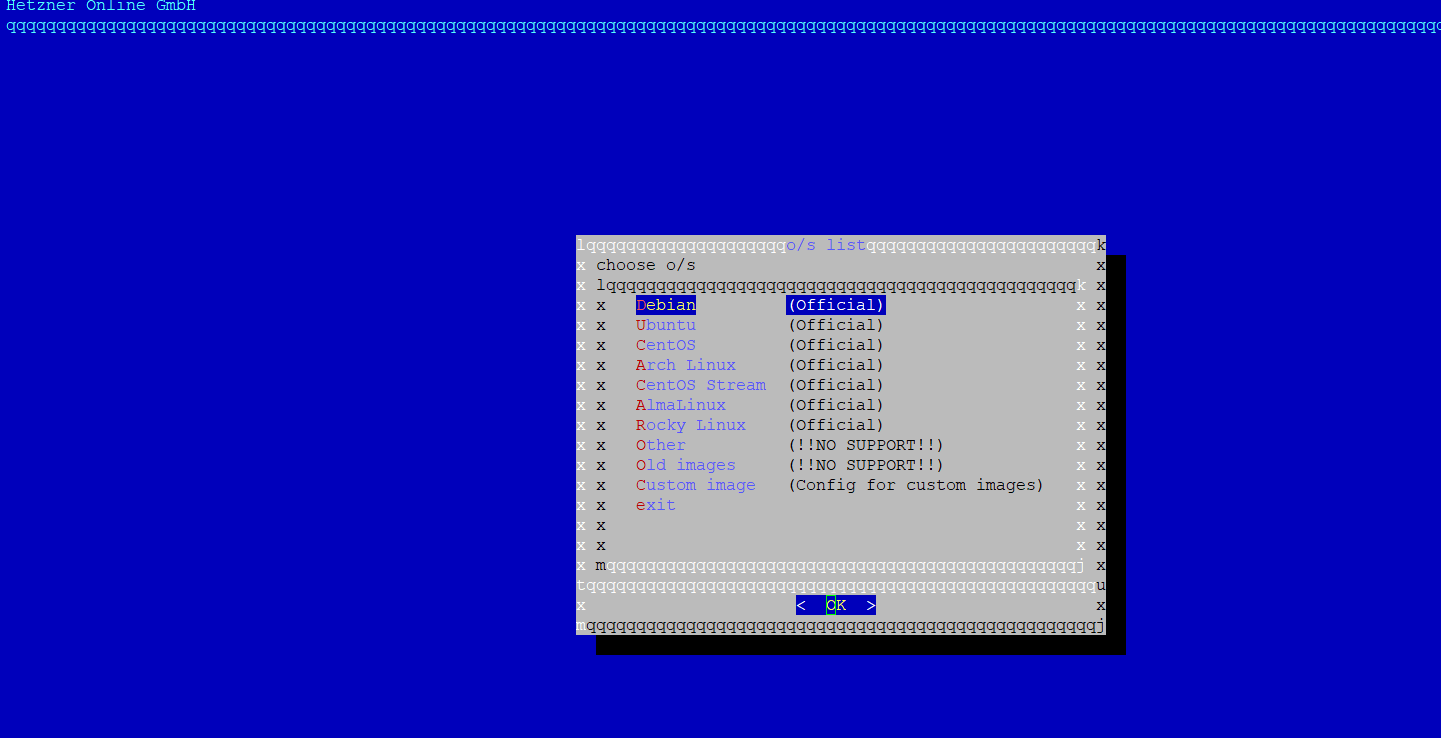
Task: Choose Arch Linux from the list
Action: (x=686, y=365)
